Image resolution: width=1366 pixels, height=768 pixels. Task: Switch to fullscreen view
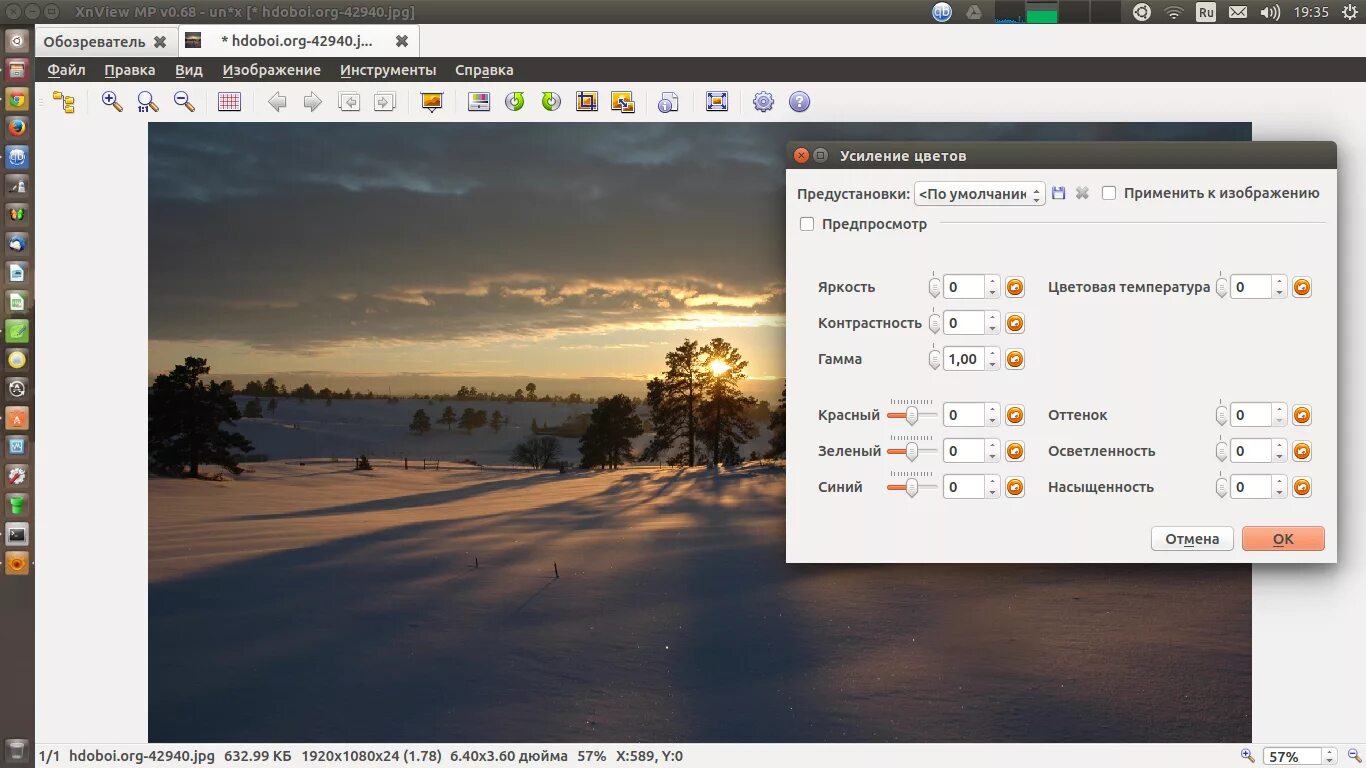pyautogui.click(x=716, y=101)
